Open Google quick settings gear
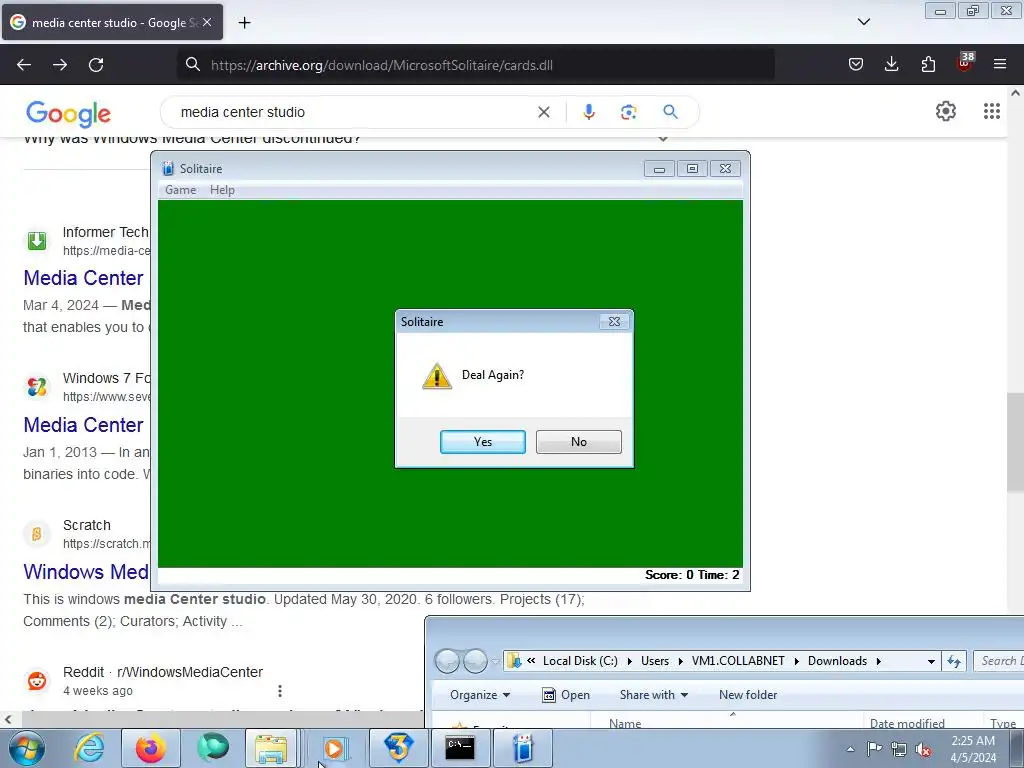Viewport: 1024px width, 768px height. (946, 111)
